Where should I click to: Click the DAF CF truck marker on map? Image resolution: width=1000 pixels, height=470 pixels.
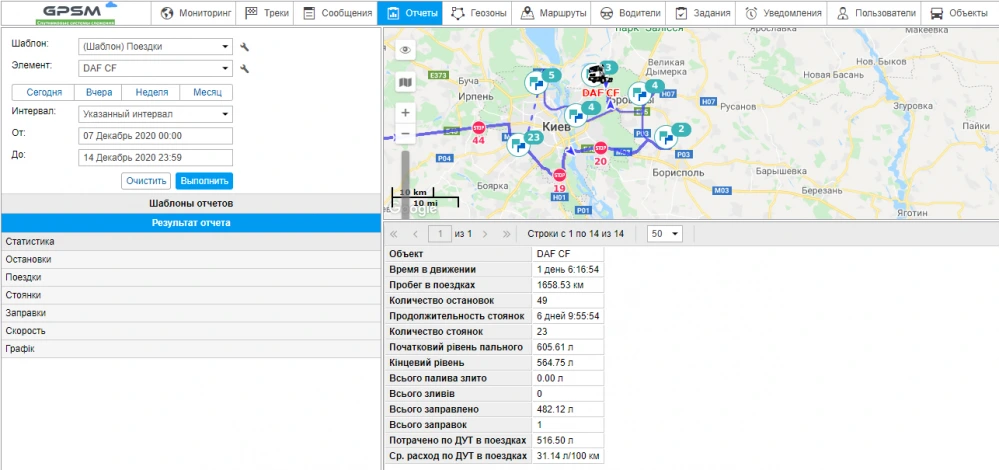pyautogui.click(x=598, y=75)
